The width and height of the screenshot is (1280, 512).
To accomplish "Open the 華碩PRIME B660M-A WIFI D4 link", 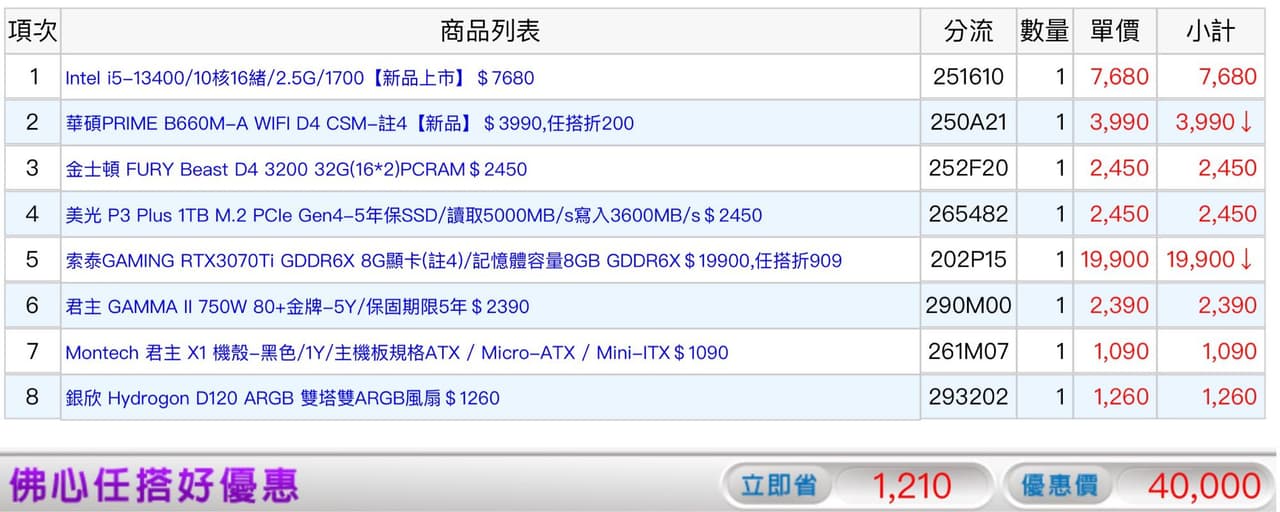I will point(349,123).
